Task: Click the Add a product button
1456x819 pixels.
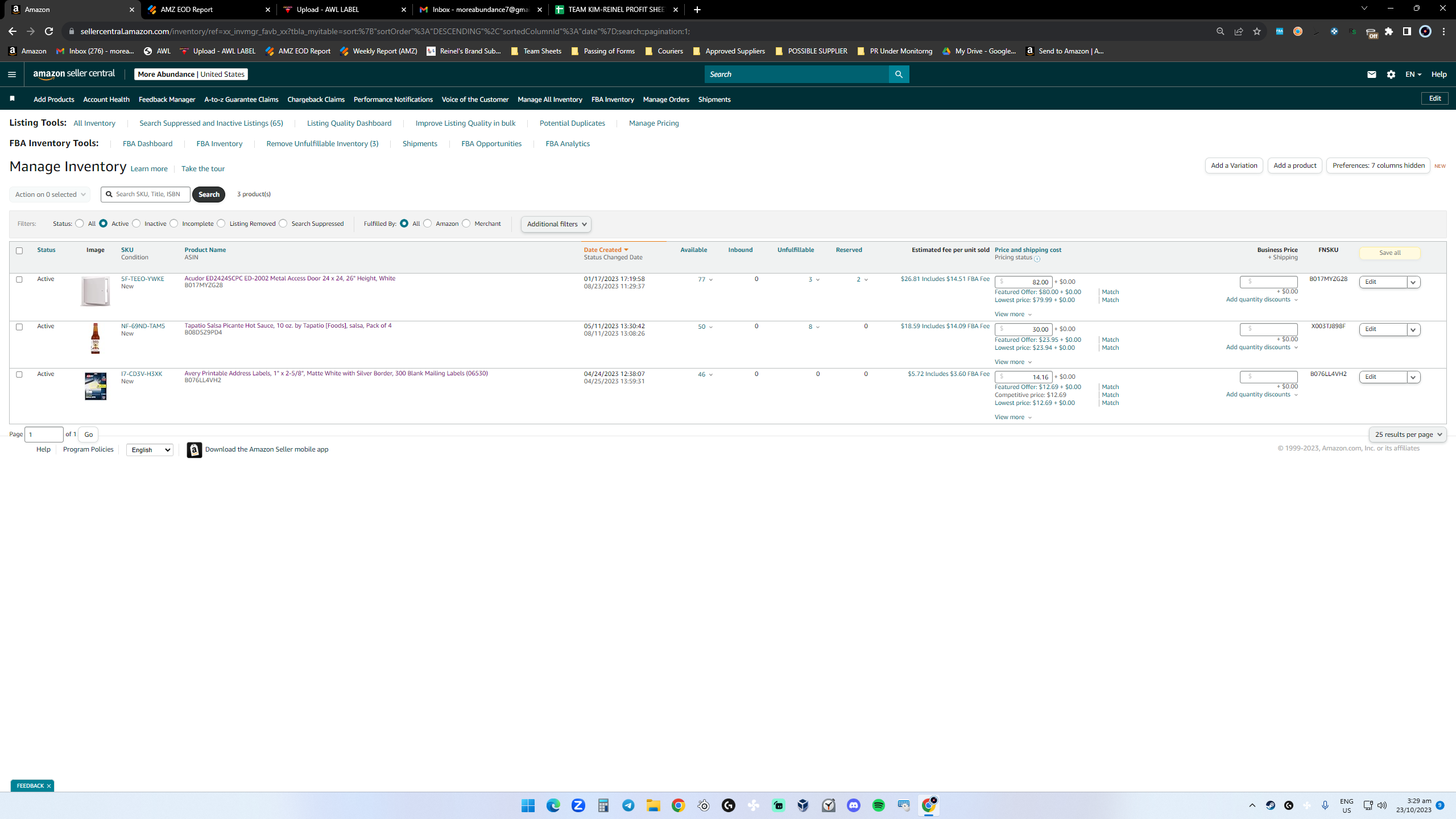Action: 1295,166
